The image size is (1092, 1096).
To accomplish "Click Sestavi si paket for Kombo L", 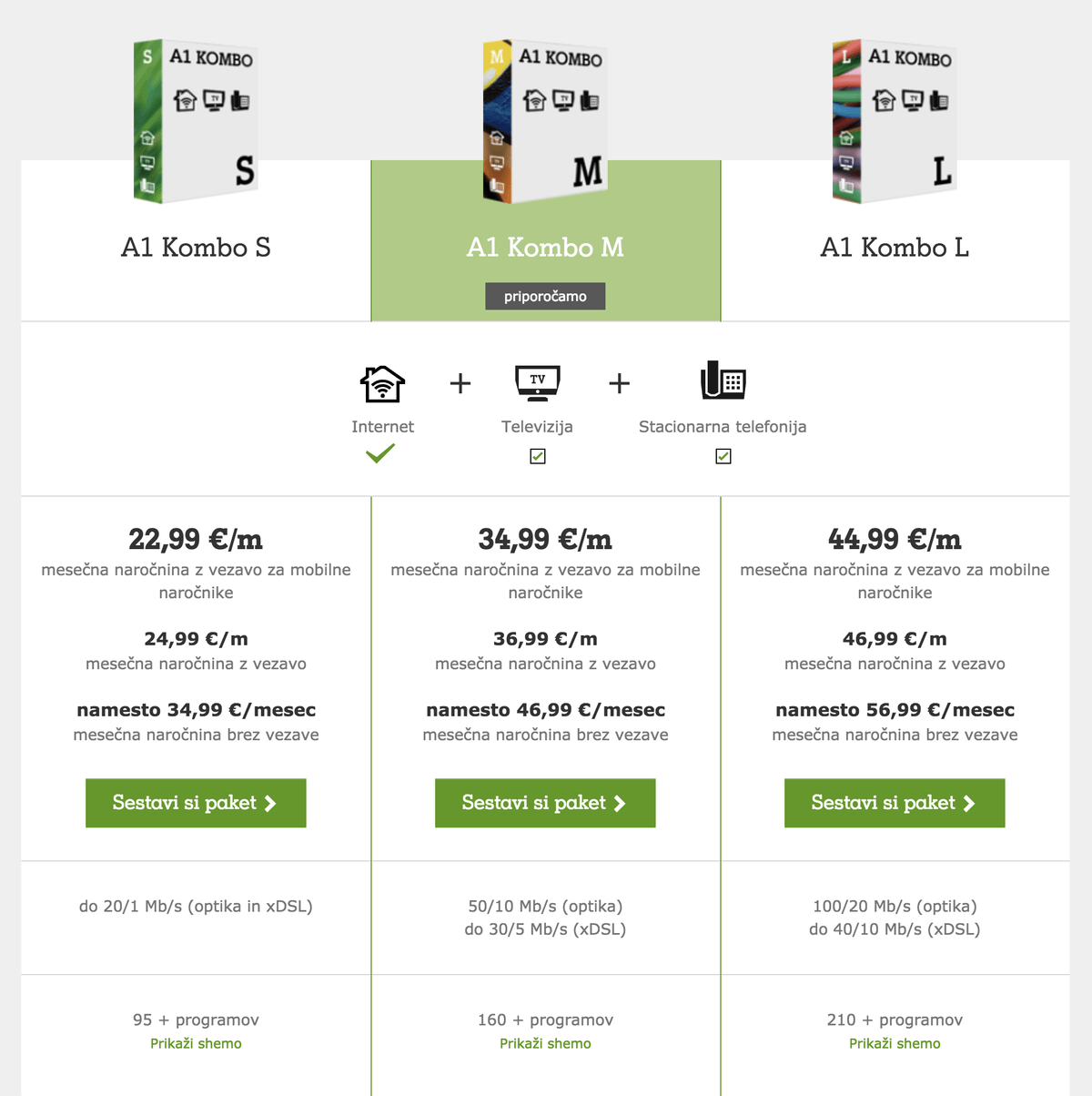I will click(x=895, y=803).
